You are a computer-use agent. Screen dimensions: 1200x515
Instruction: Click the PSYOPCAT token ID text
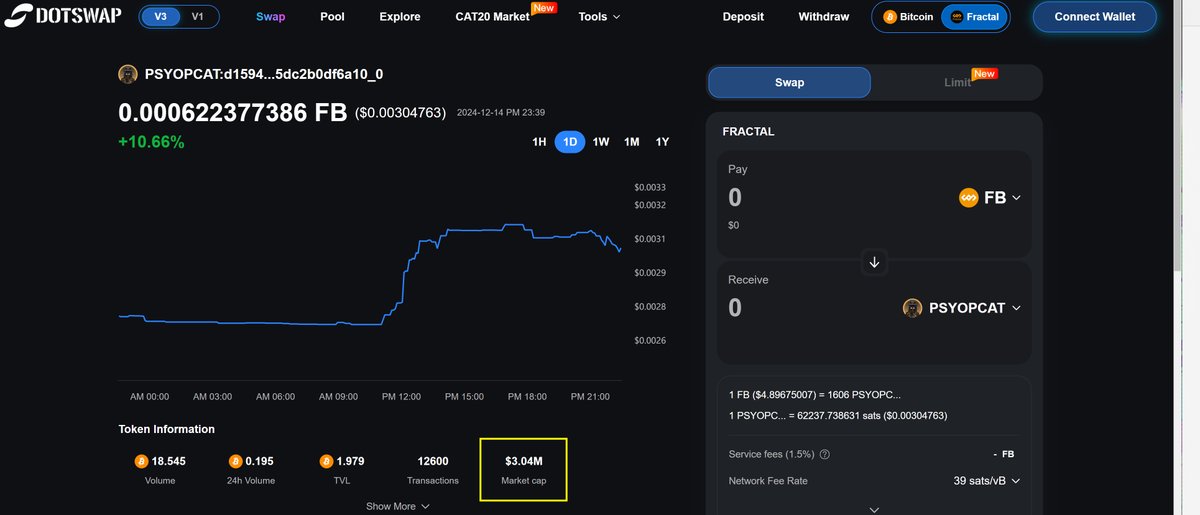[264, 74]
